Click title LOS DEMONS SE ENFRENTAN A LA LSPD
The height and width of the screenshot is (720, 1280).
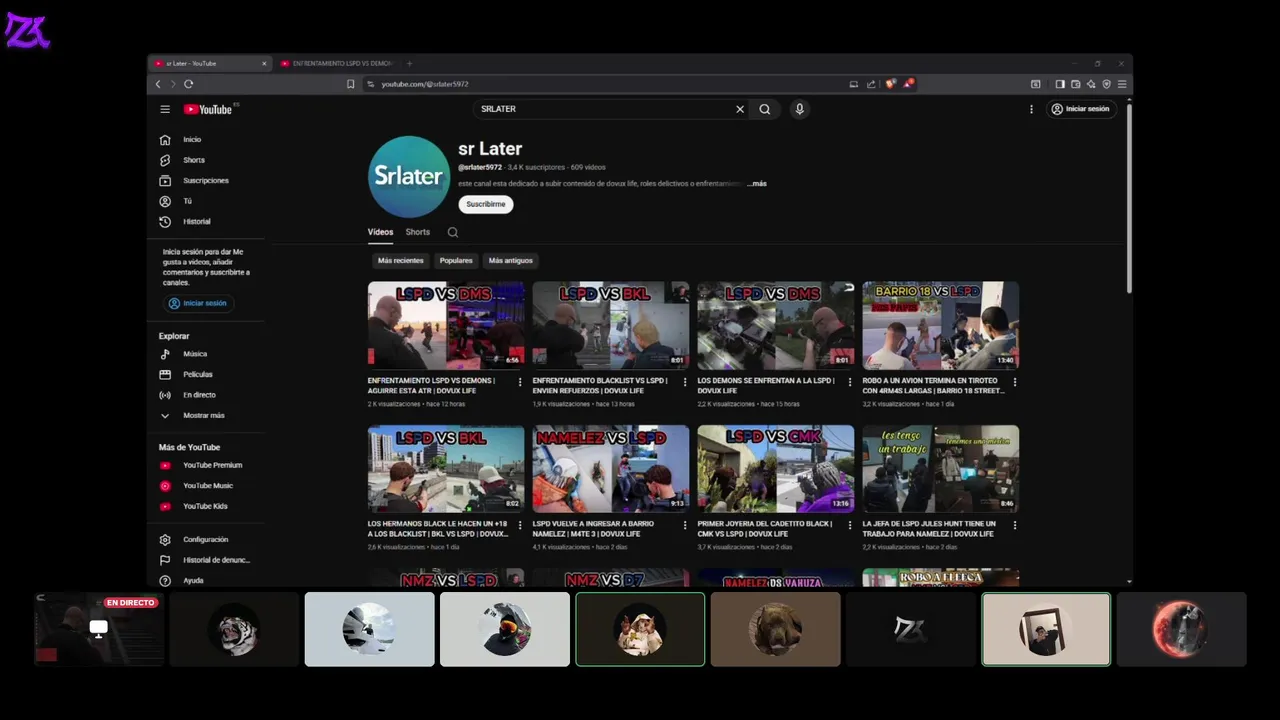(x=766, y=386)
